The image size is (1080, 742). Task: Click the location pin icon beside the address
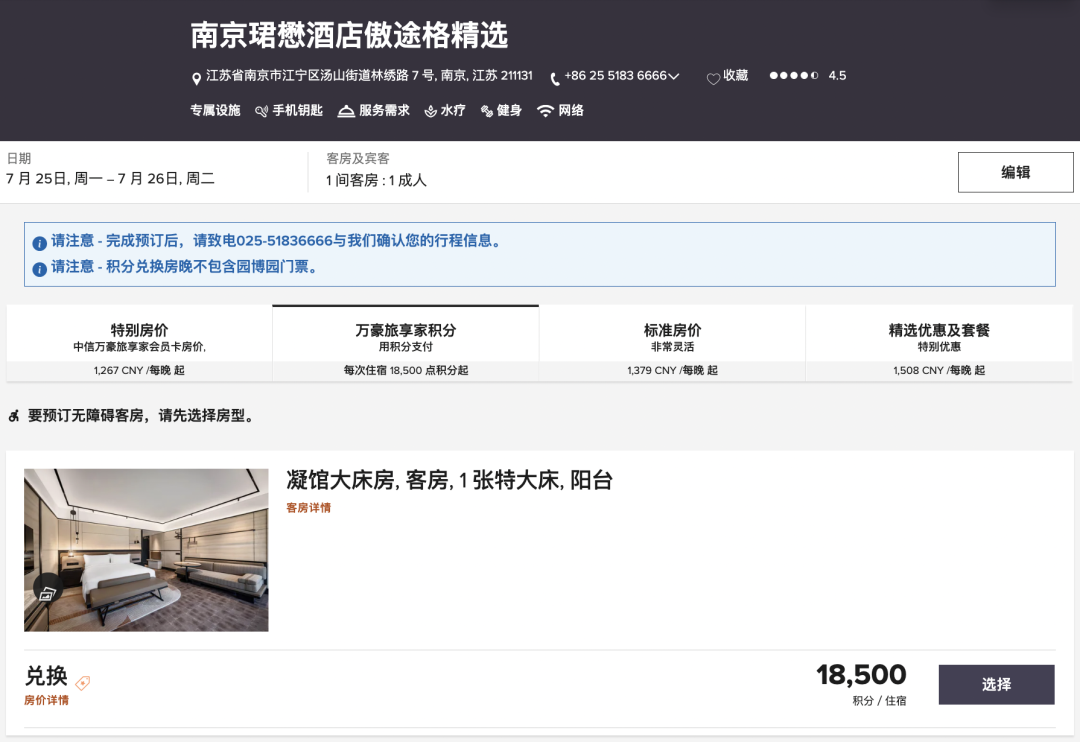(x=196, y=78)
